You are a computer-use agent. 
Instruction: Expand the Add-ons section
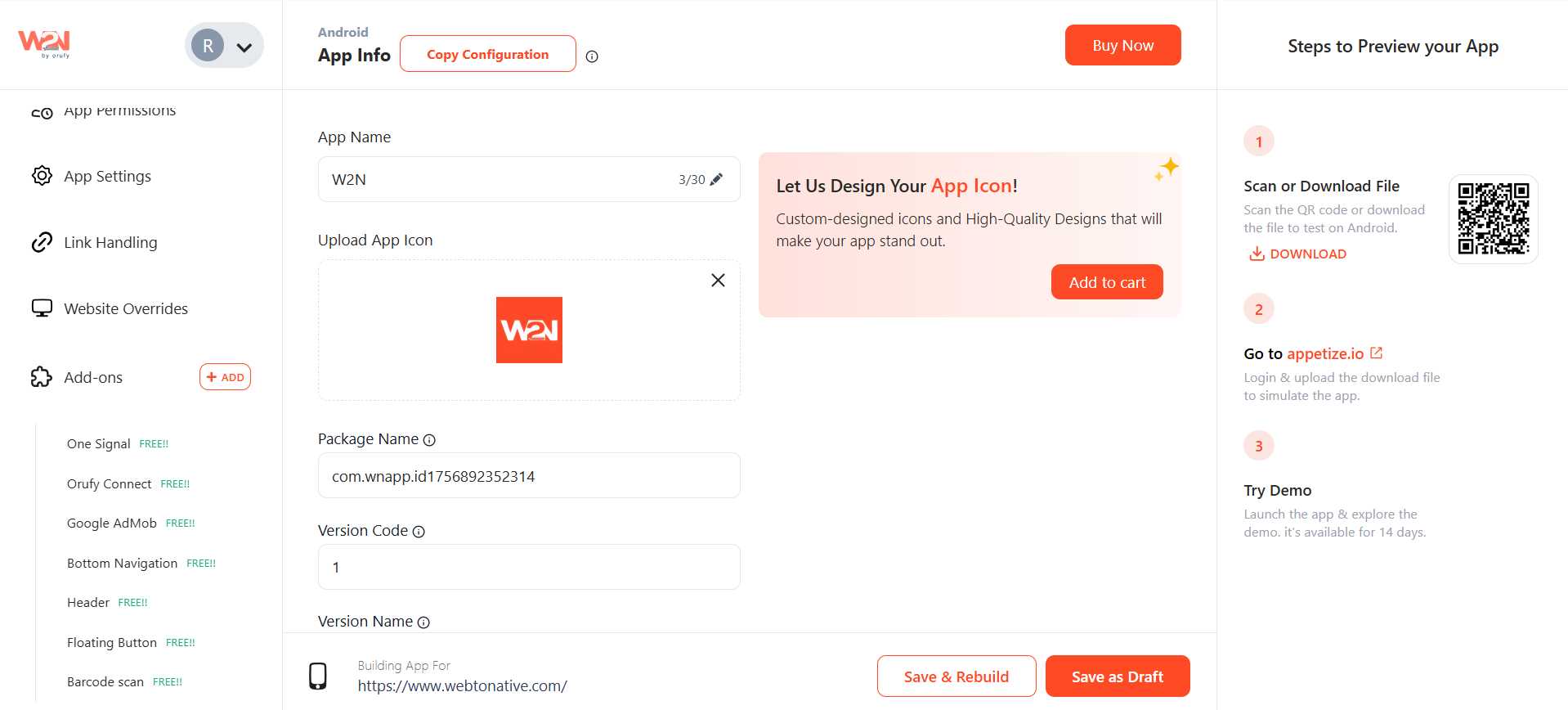tap(77, 377)
